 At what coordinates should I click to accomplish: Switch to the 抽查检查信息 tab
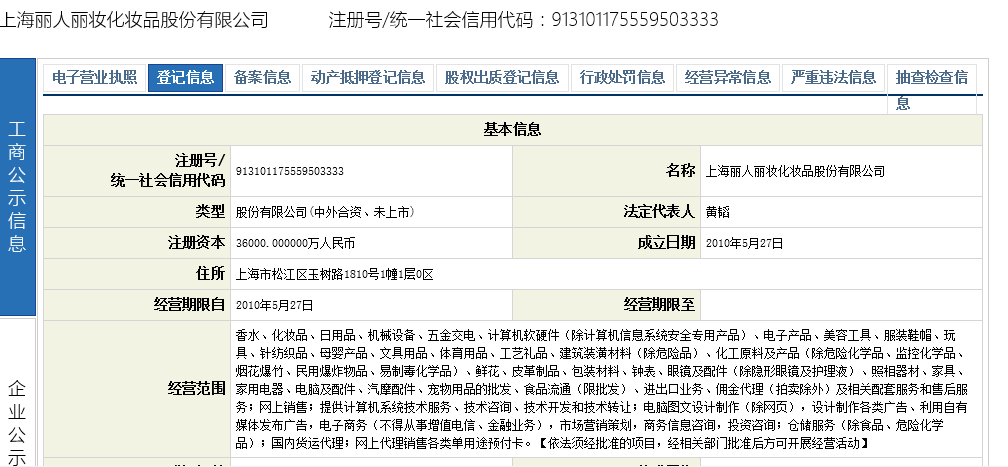(x=932, y=79)
